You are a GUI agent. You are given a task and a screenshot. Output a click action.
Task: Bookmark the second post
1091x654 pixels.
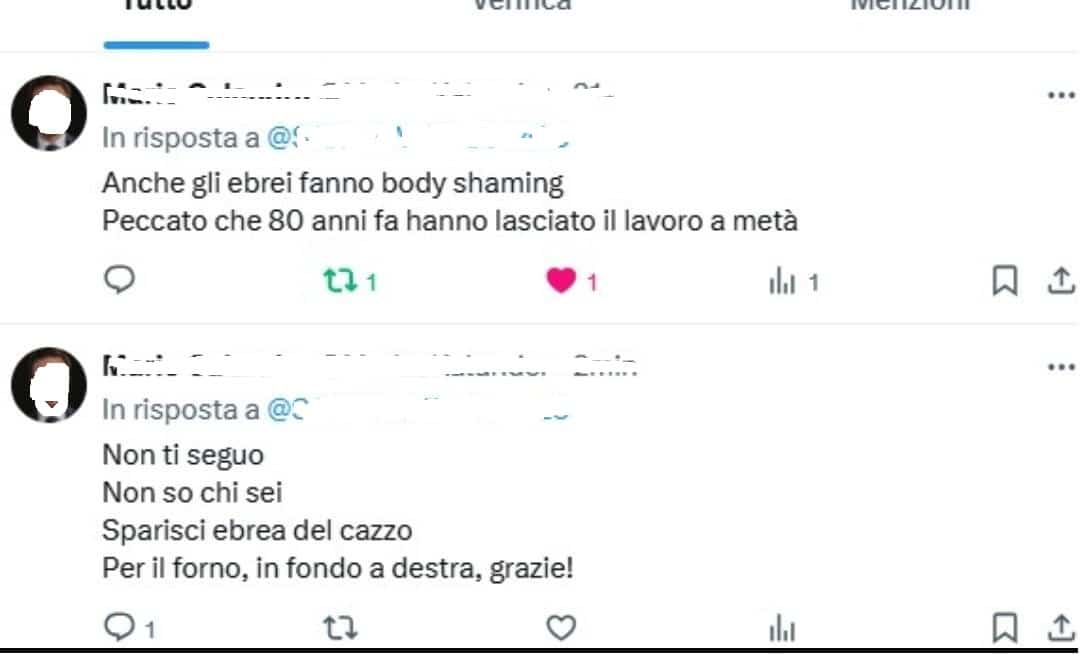click(x=1005, y=628)
